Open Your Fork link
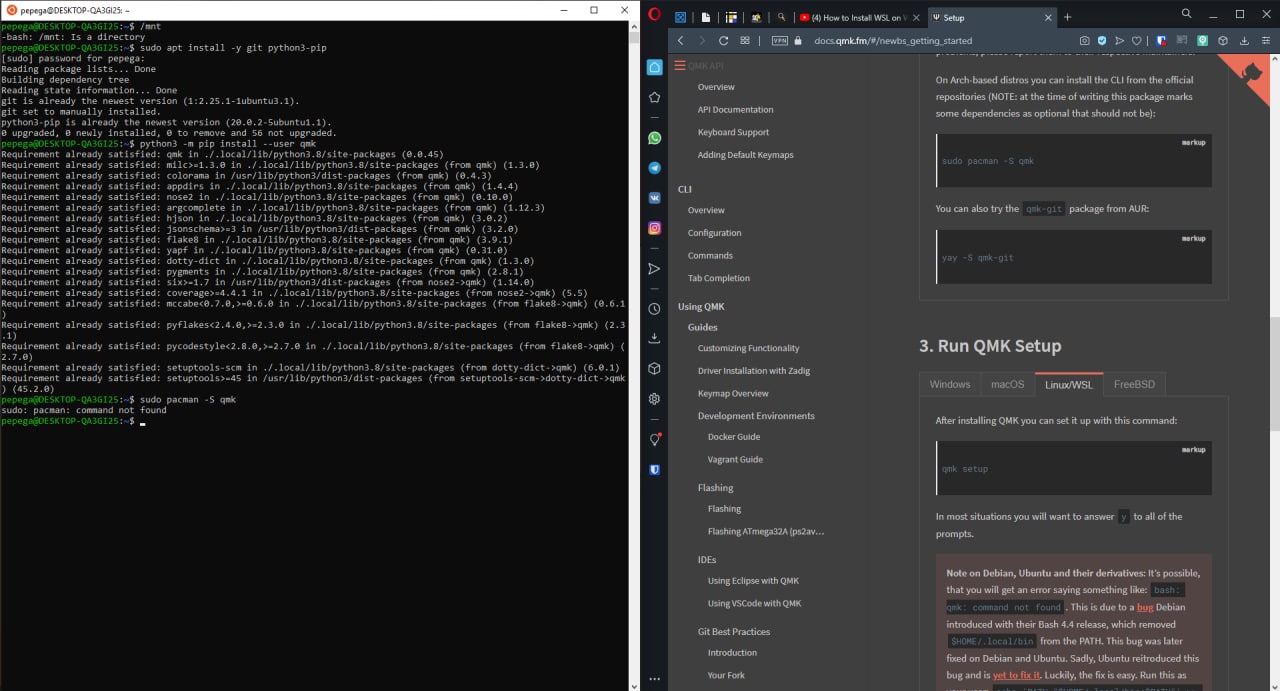The height and width of the screenshot is (691, 1280). pyautogui.click(x=726, y=676)
